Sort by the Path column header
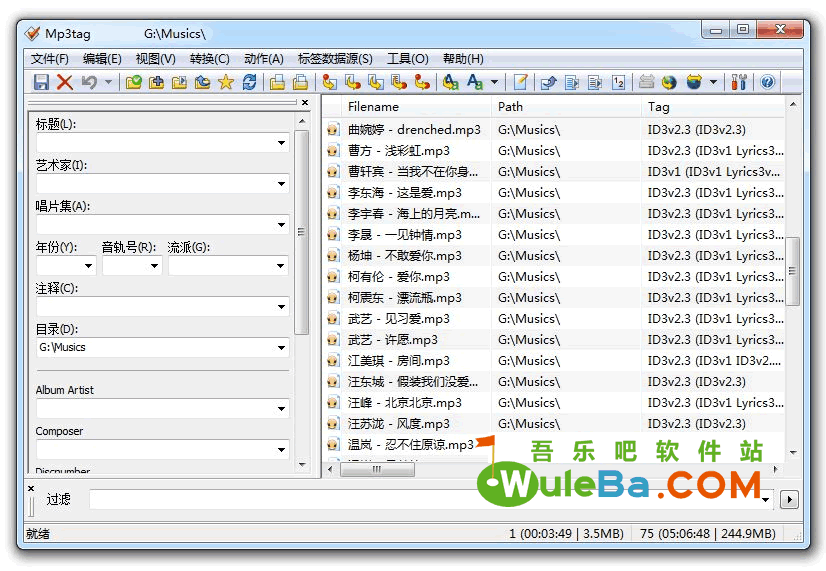 point(566,107)
